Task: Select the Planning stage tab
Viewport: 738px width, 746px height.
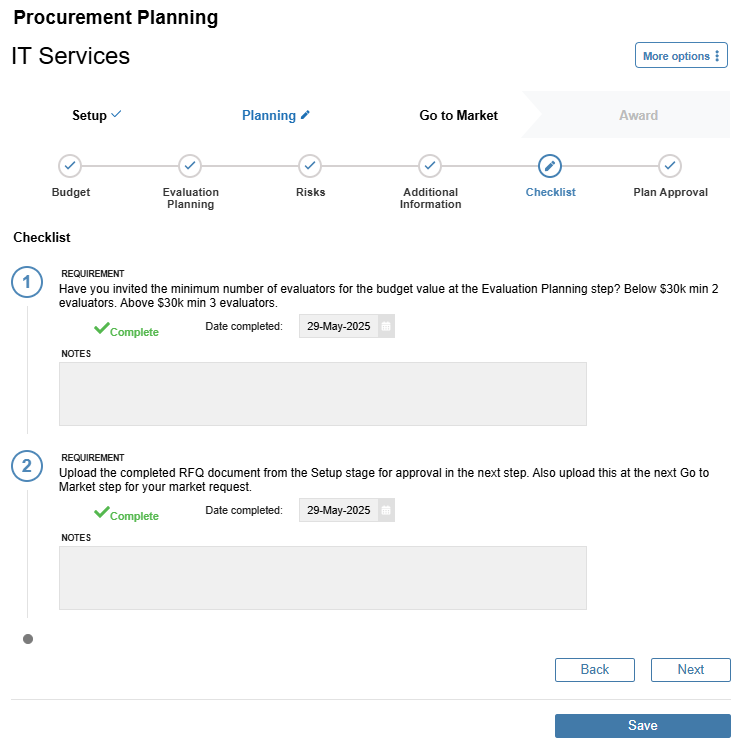Action: (x=276, y=115)
